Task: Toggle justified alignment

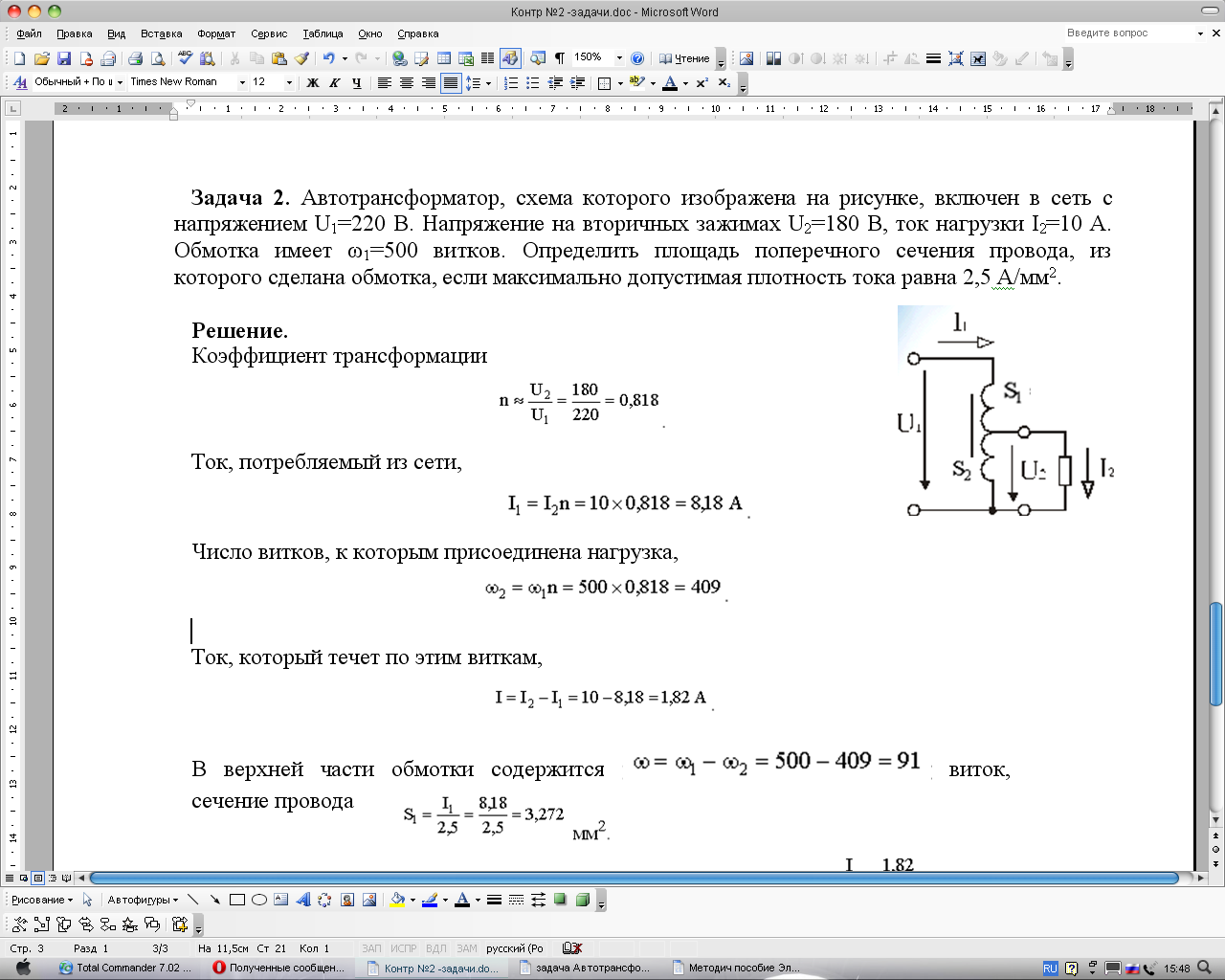Action: (x=451, y=83)
